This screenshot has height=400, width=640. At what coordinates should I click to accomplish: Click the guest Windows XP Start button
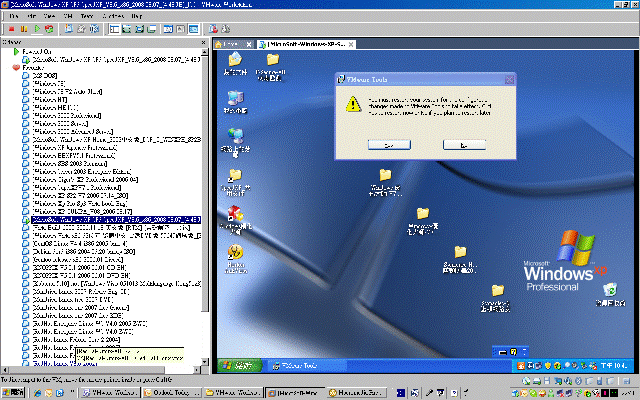tap(241, 367)
